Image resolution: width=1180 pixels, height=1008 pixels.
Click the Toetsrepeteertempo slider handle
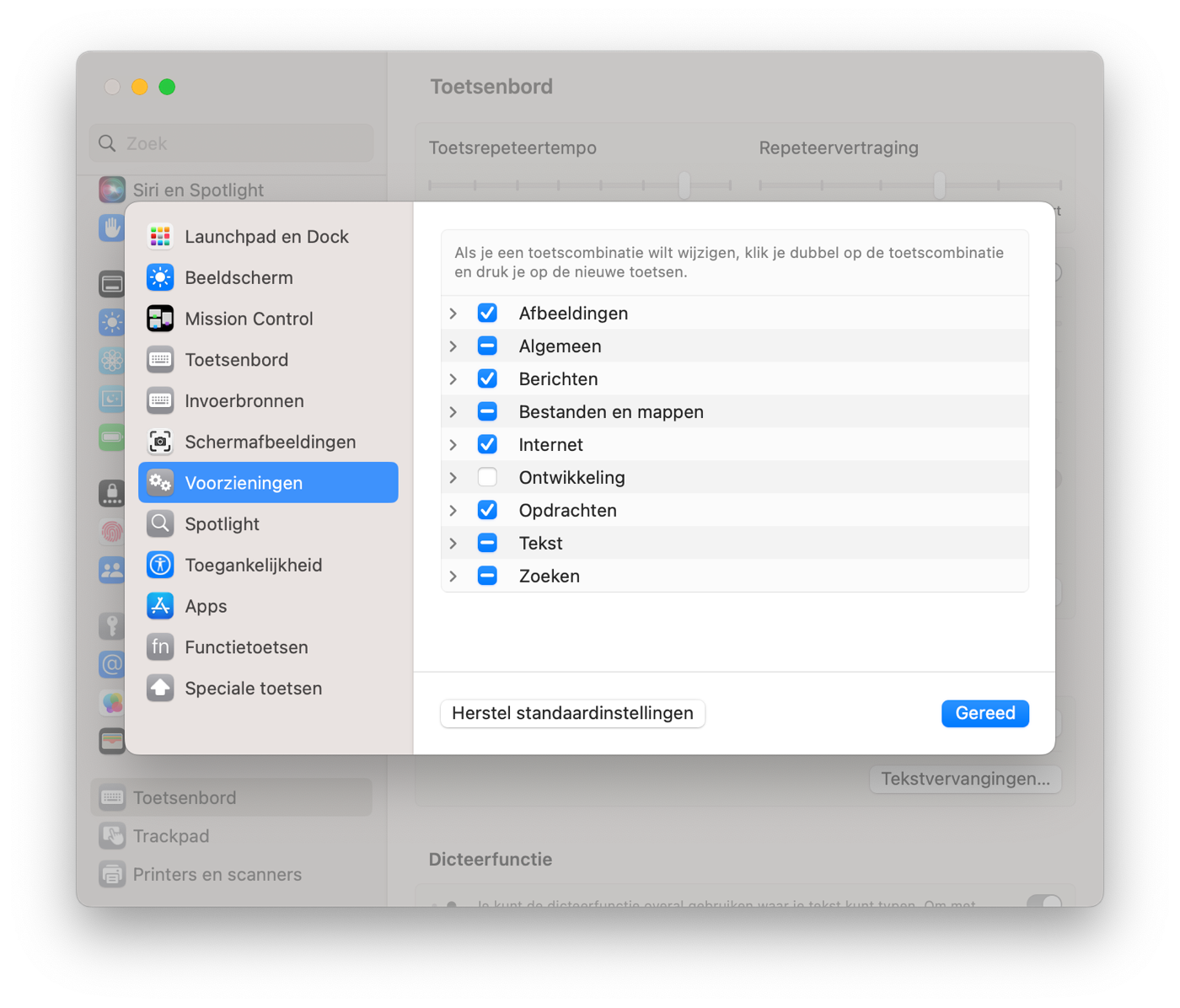tap(684, 185)
